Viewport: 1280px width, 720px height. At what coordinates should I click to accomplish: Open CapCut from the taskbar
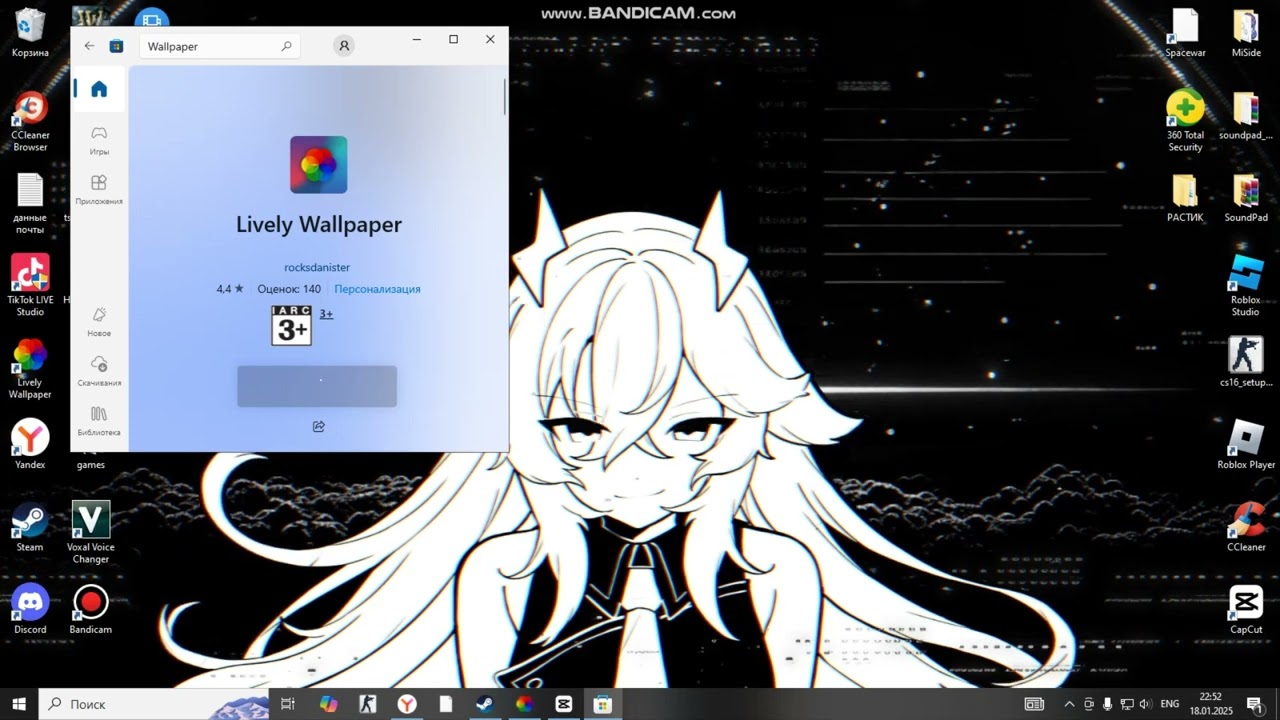[x=563, y=704]
